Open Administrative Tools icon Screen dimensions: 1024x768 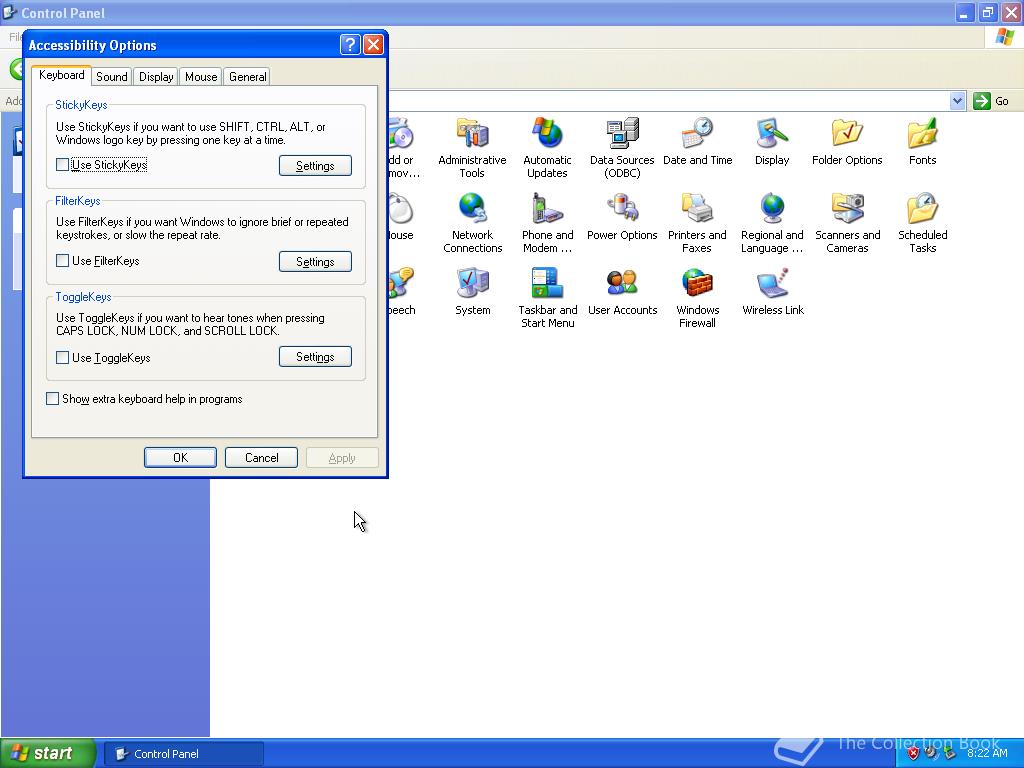[x=472, y=134]
